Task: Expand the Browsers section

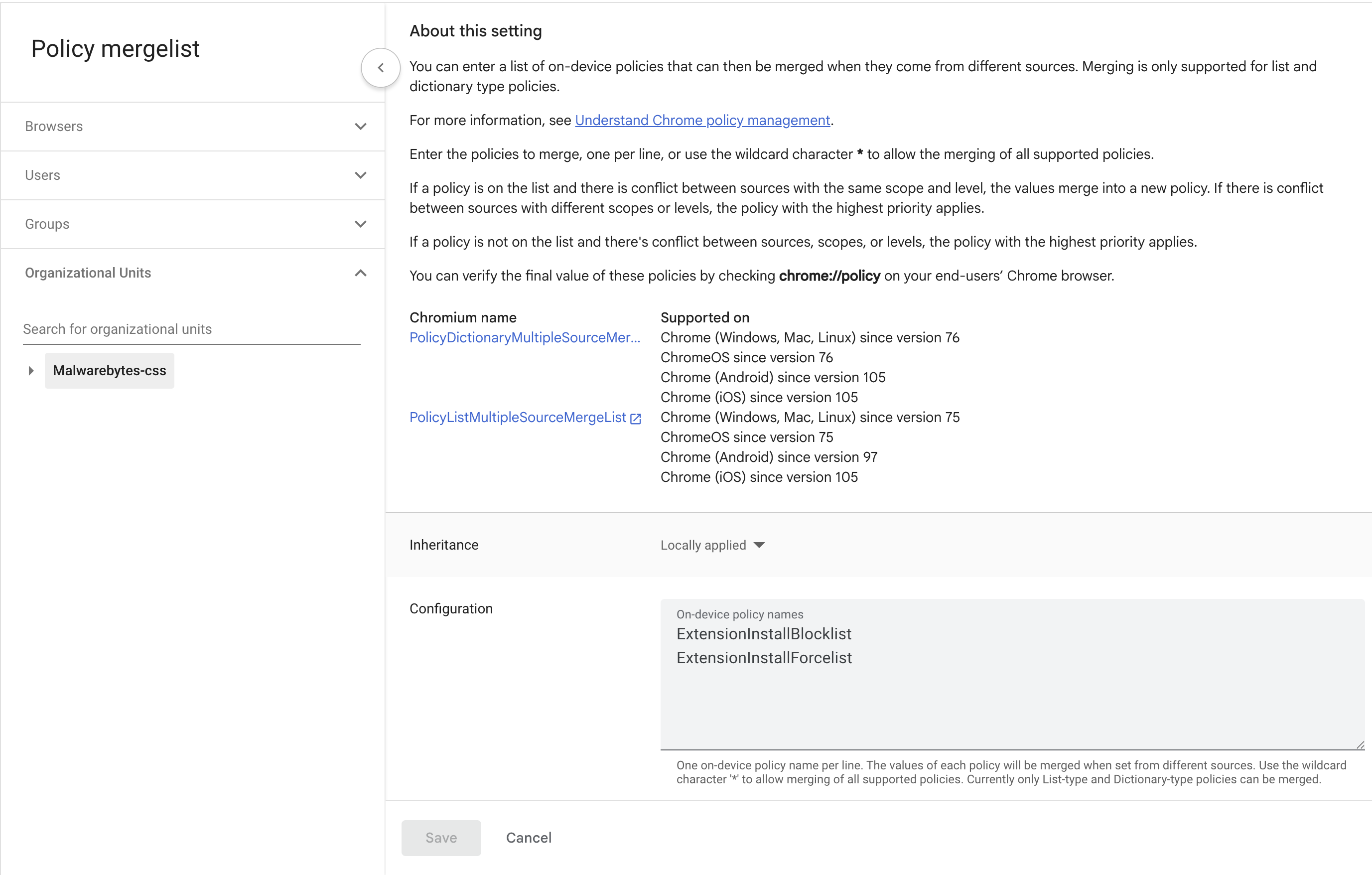Action: click(x=193, y=127)
